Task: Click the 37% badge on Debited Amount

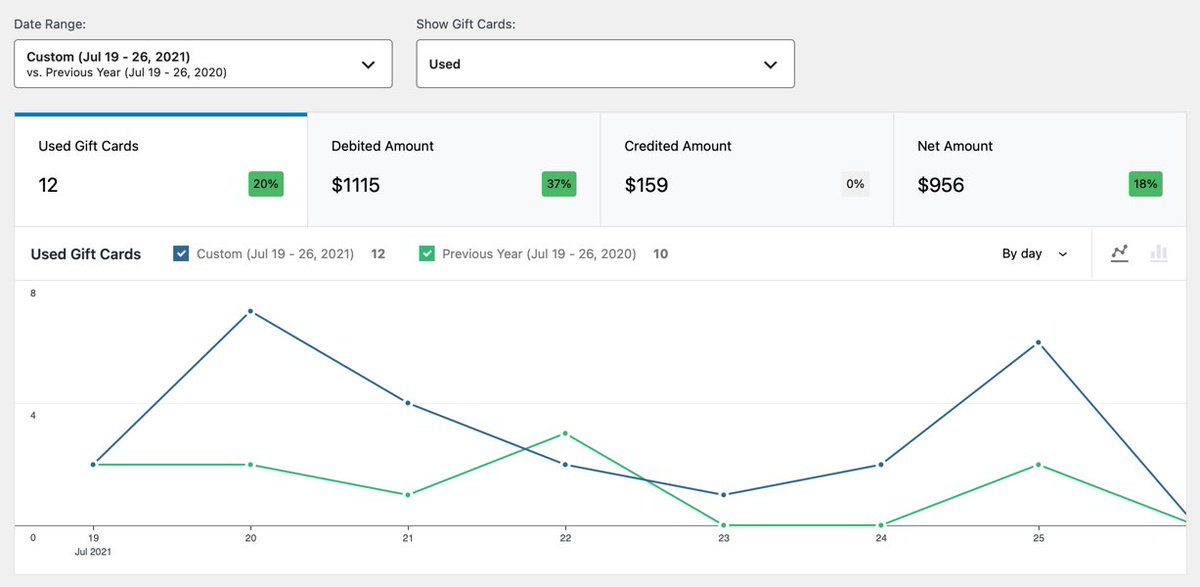Action: coord(559,184)
